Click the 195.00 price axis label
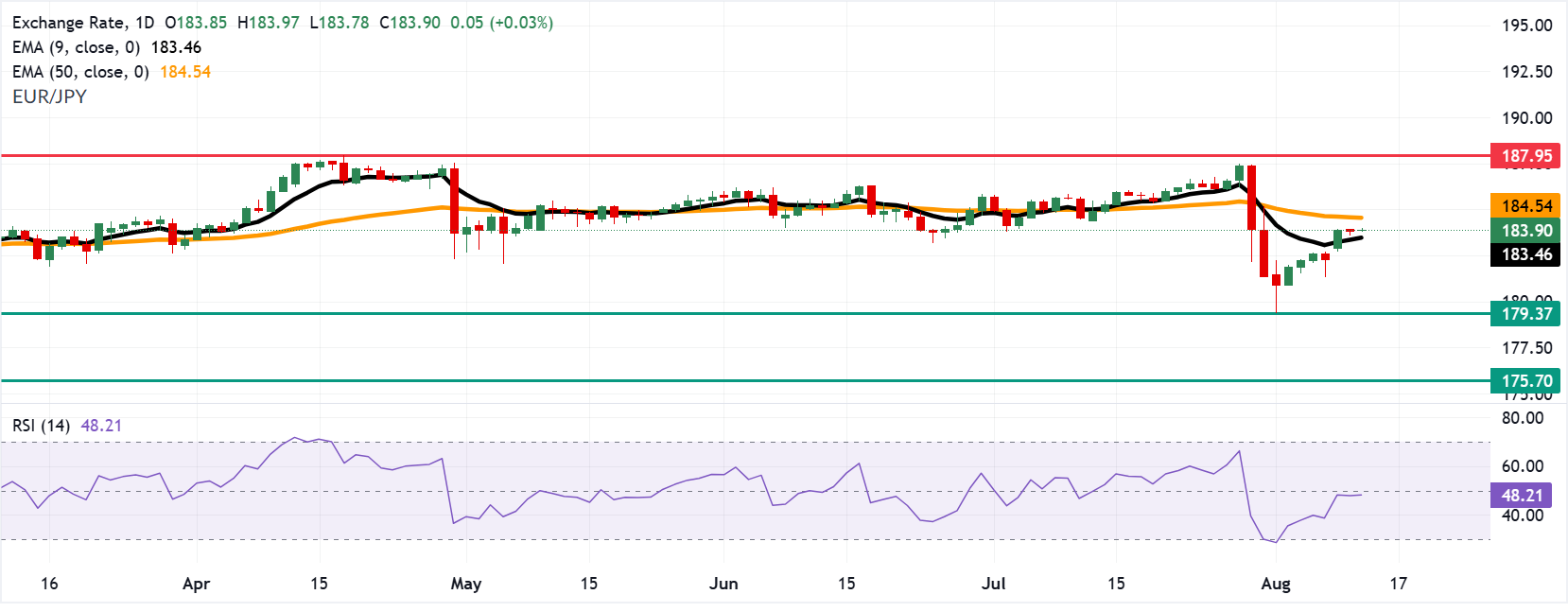Image resolution: width=1568 pixels, height=612 pixels. point(1526,26)
